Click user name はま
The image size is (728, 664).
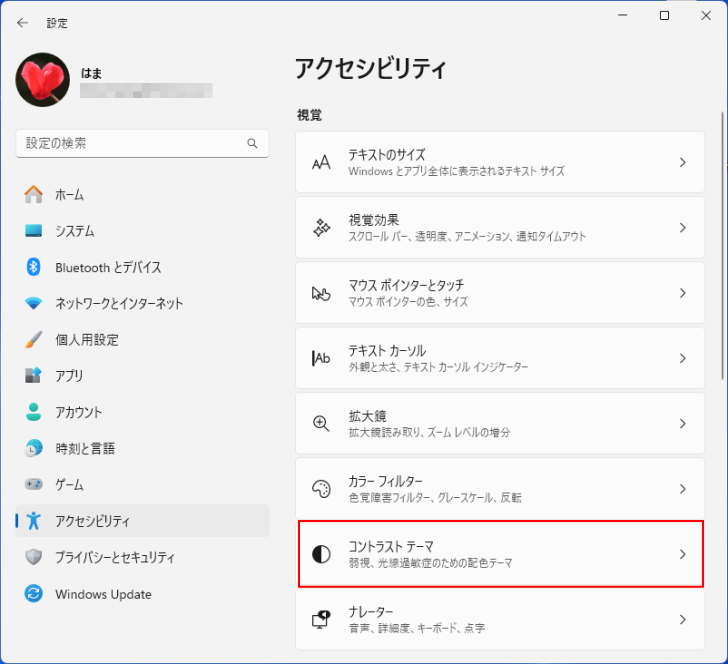(x=91, y=73)
